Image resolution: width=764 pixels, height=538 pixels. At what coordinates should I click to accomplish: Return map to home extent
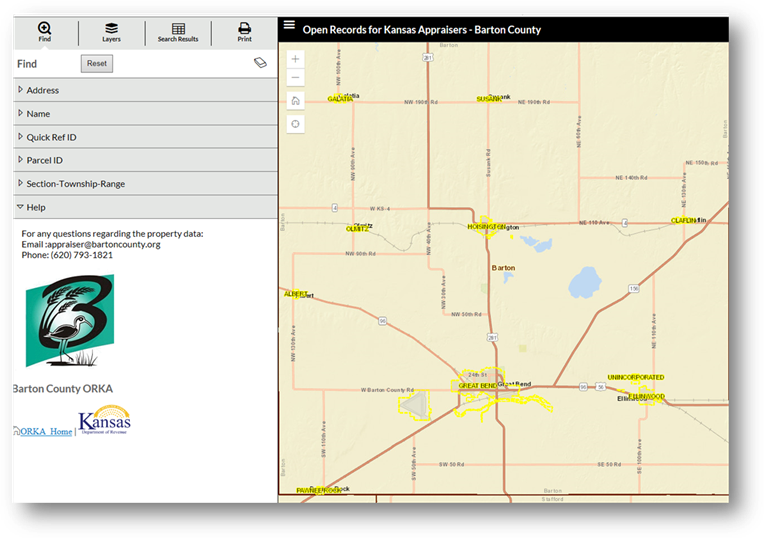coord(295,101)
